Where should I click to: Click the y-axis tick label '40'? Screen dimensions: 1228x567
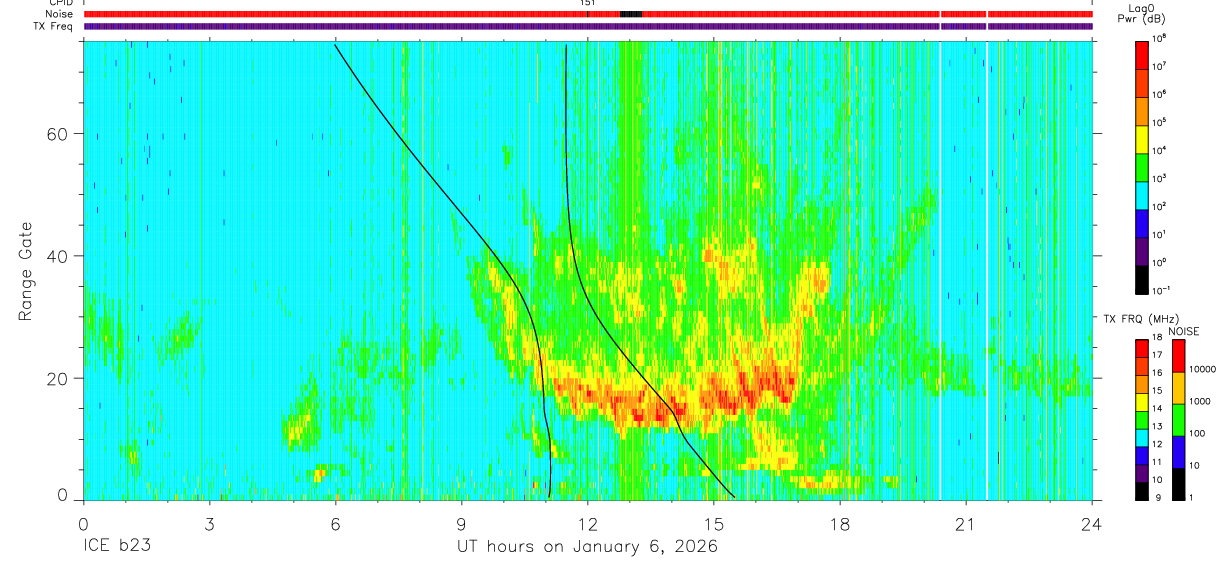click(58, 256)
